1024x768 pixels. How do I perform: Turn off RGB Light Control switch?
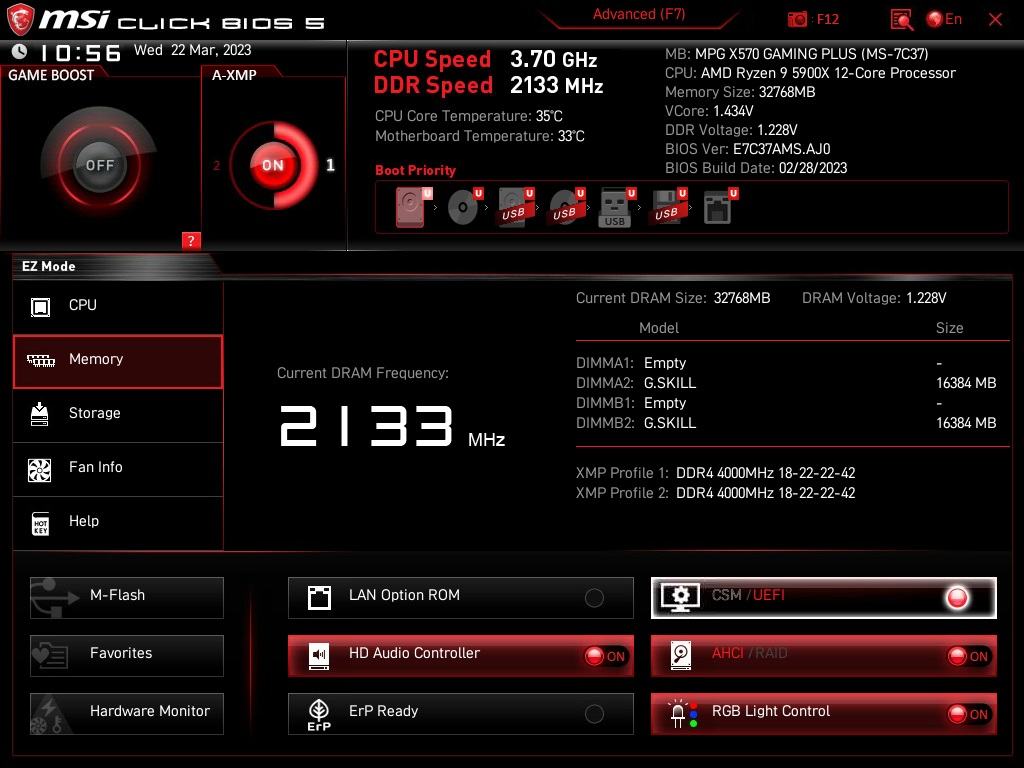tap(968, 714)
